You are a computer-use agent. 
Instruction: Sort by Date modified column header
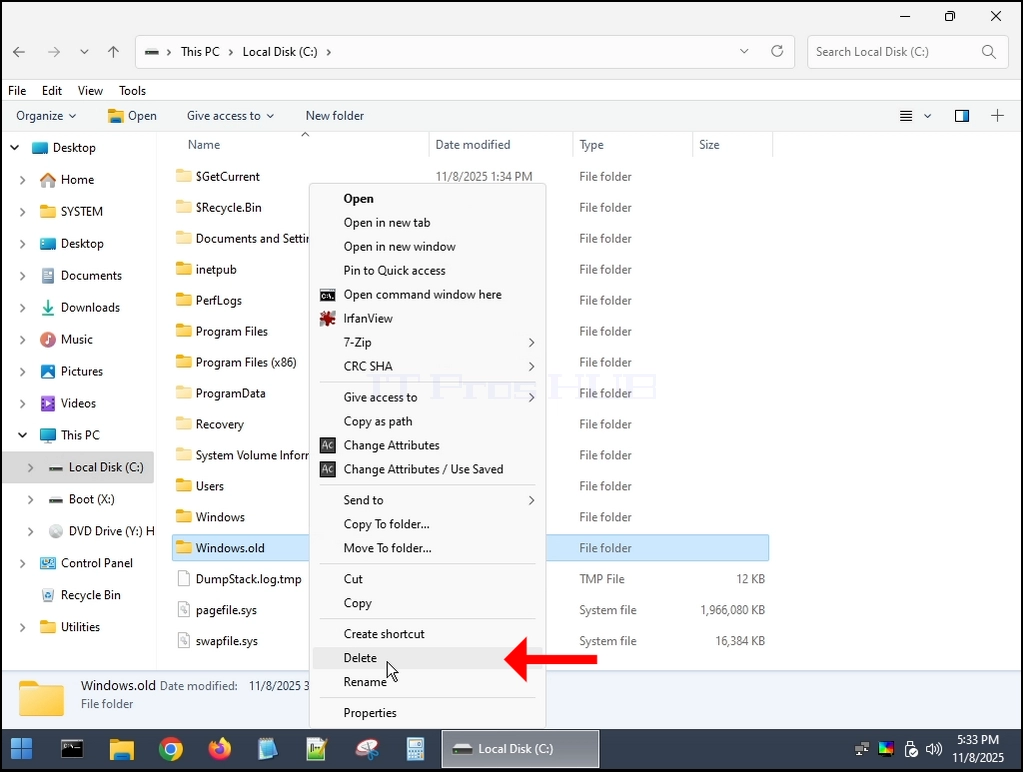click(472, 145)
